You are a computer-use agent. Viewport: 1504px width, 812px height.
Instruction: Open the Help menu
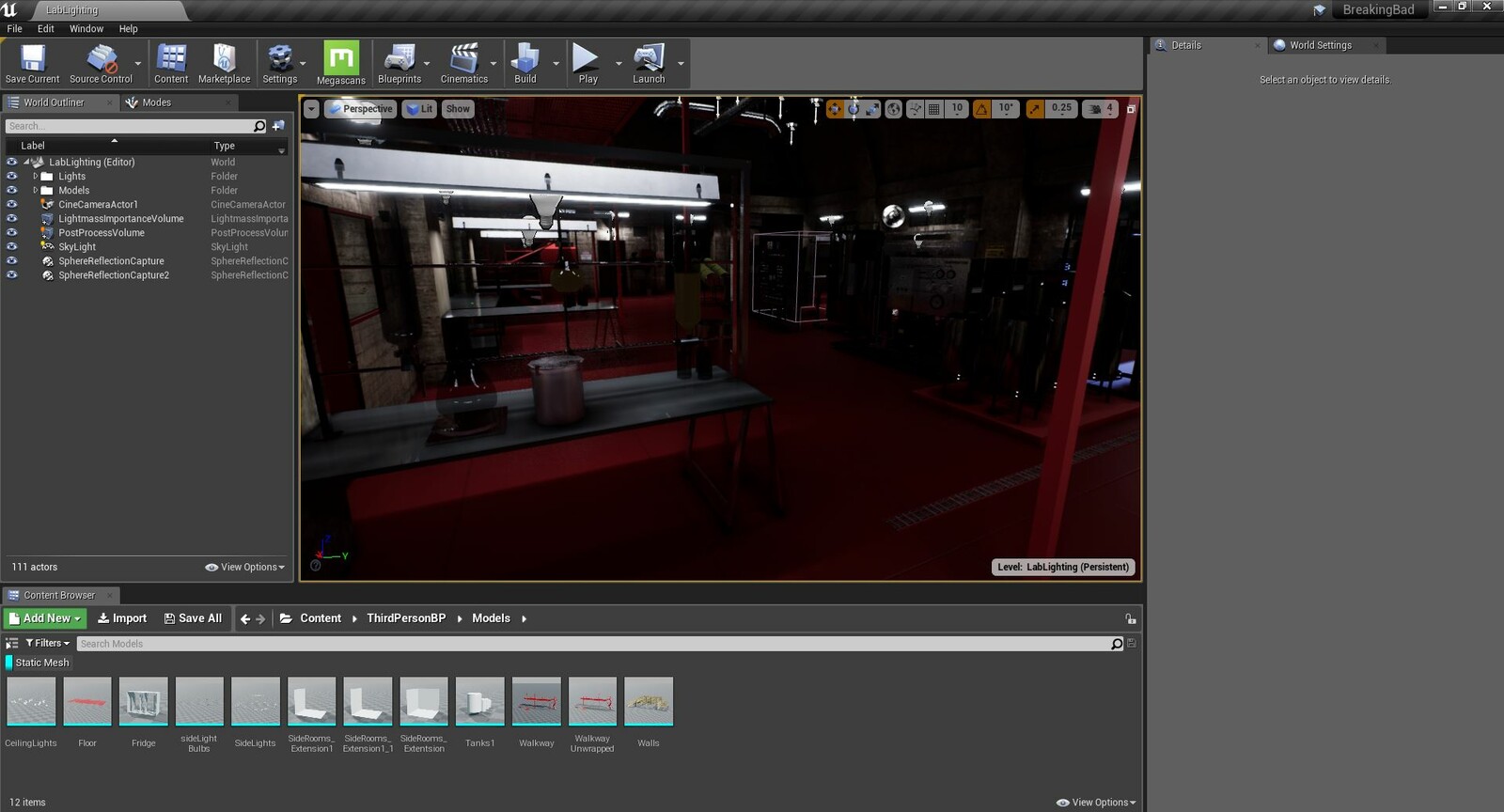[129, 29]
